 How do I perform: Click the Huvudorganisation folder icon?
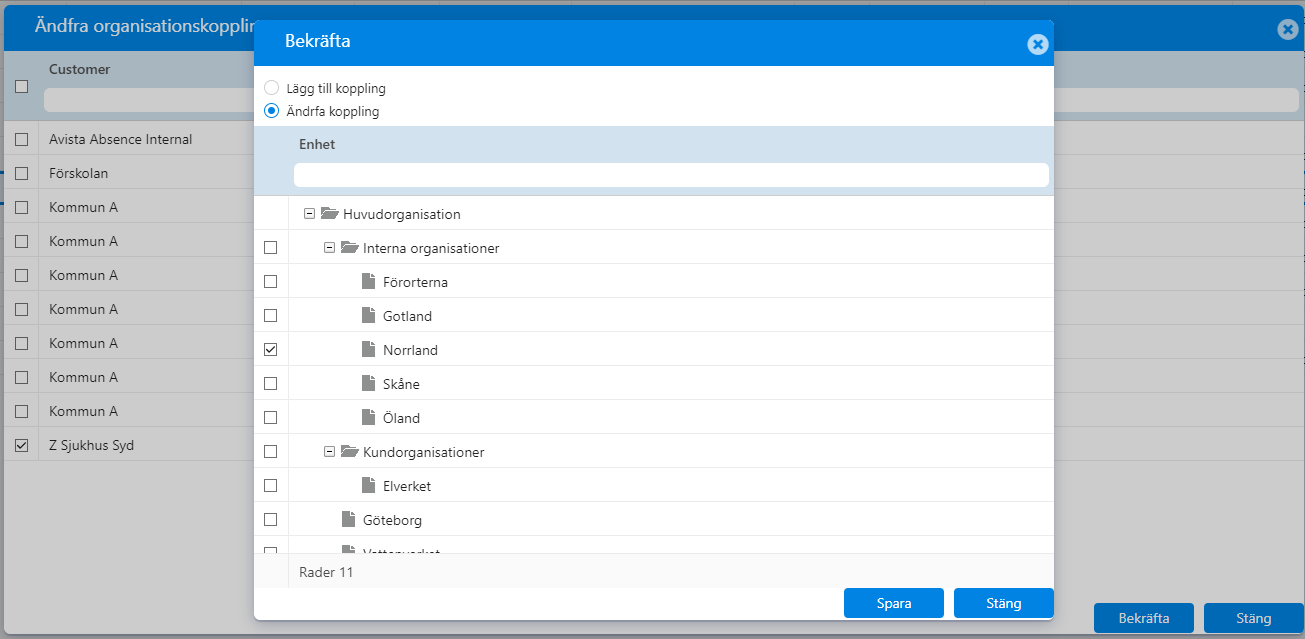click(x=329, y=214)
